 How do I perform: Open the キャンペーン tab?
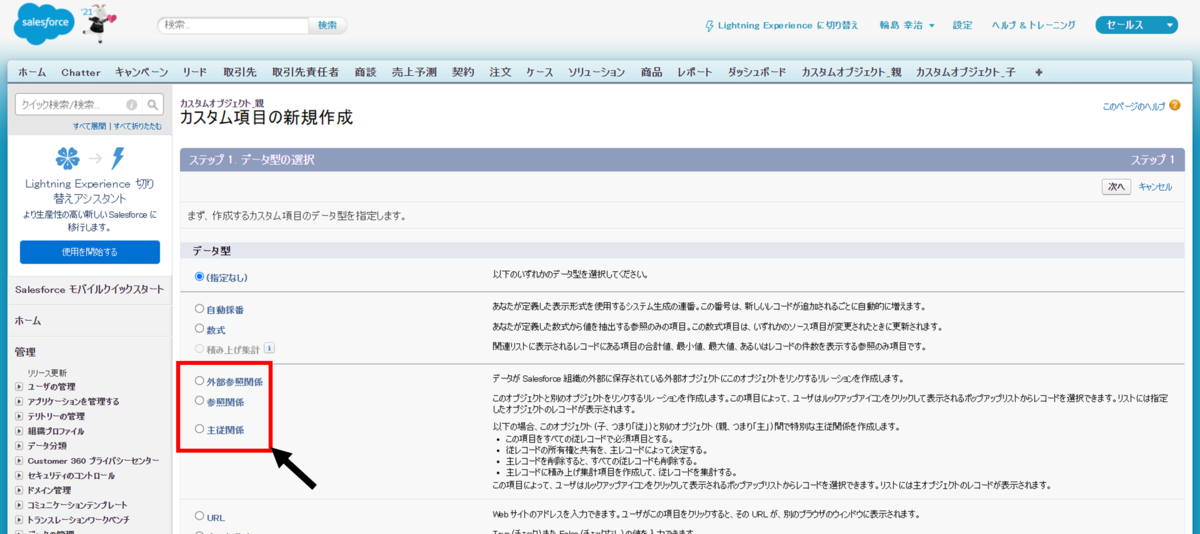pos(142,72)
